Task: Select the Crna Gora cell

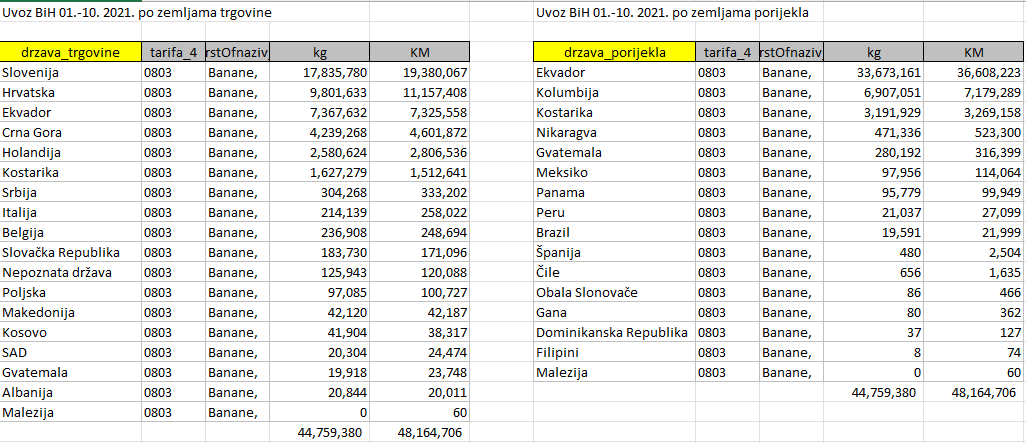Action: pos(71,133)
